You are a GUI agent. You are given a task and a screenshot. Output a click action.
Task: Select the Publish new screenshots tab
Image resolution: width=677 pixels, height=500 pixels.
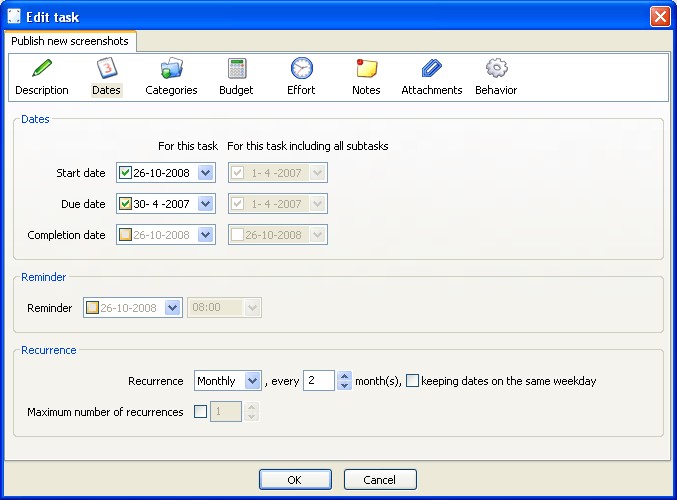pos(70,41)
